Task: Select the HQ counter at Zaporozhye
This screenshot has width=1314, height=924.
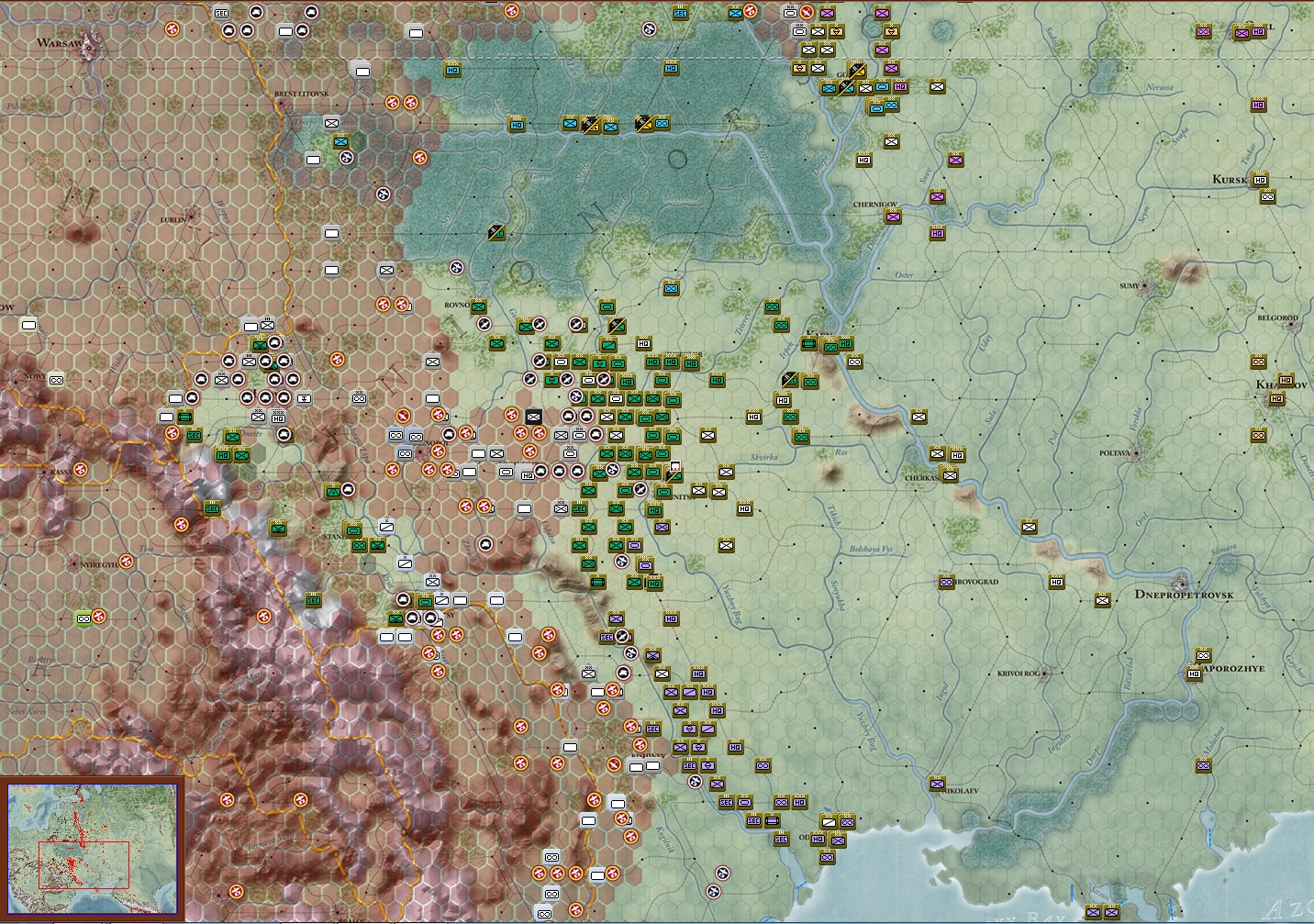Action: click(1194, 674)
